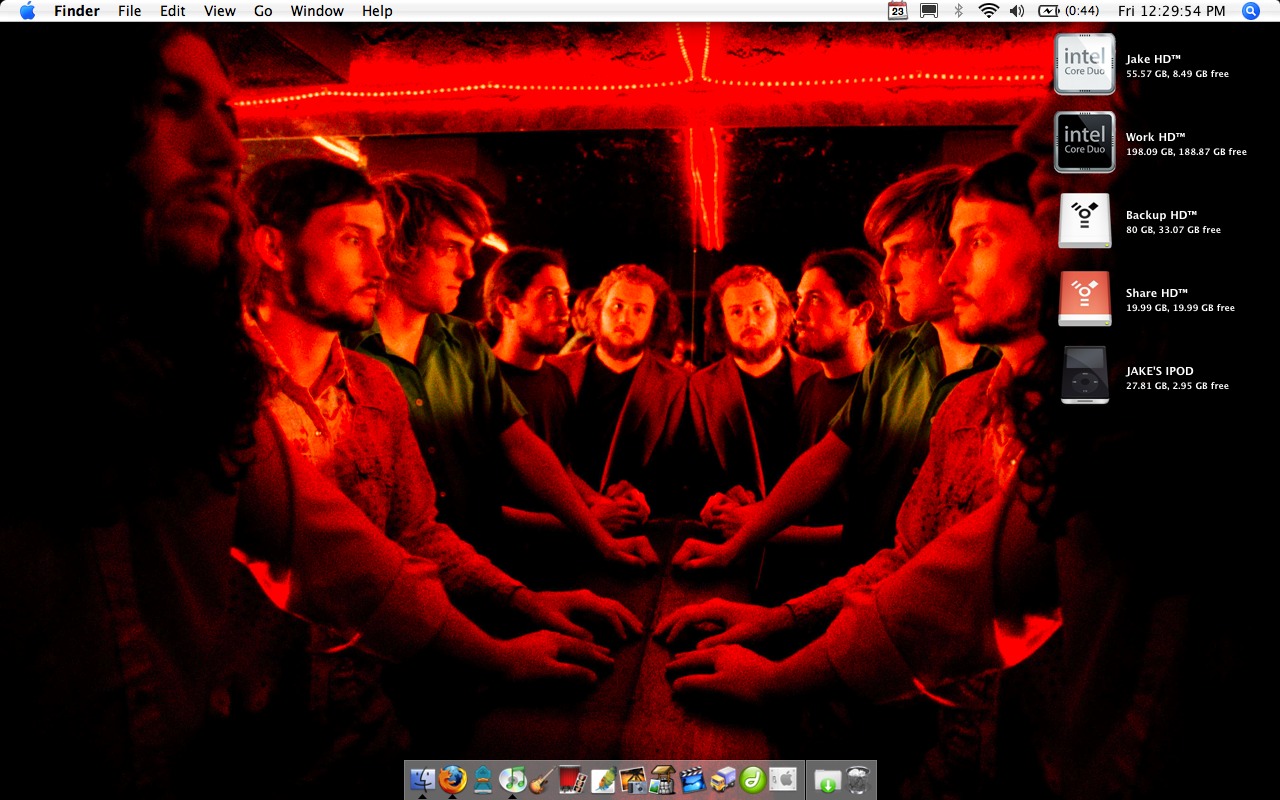
Task: Open the wishing well app in Dock
Action: [x=663, y=779]
